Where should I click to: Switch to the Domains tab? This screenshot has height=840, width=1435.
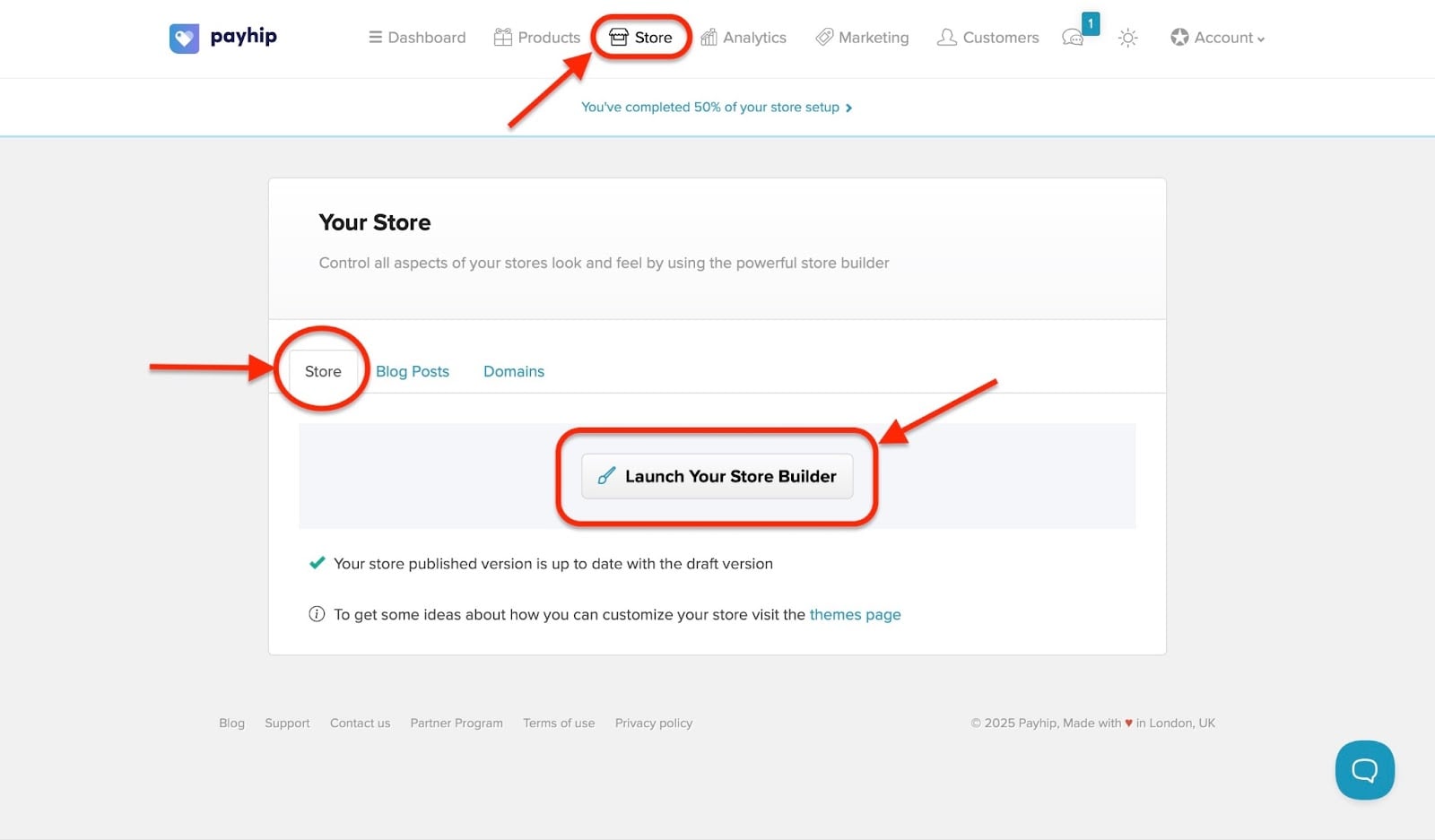514,371
